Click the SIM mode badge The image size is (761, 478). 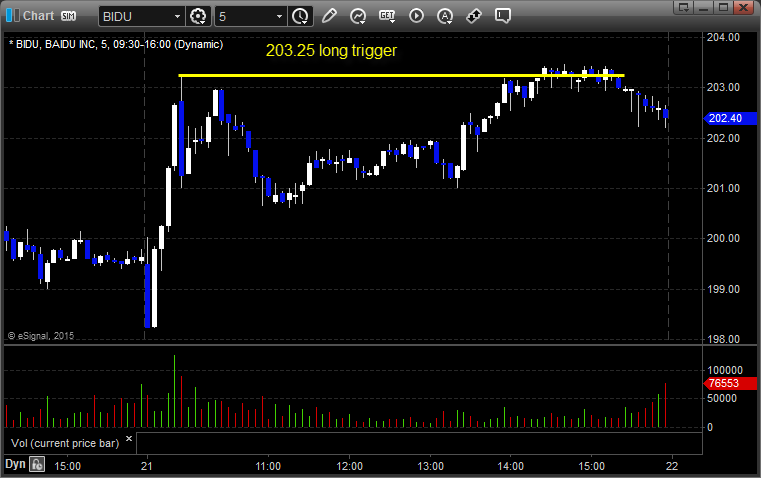click(68, 16)
